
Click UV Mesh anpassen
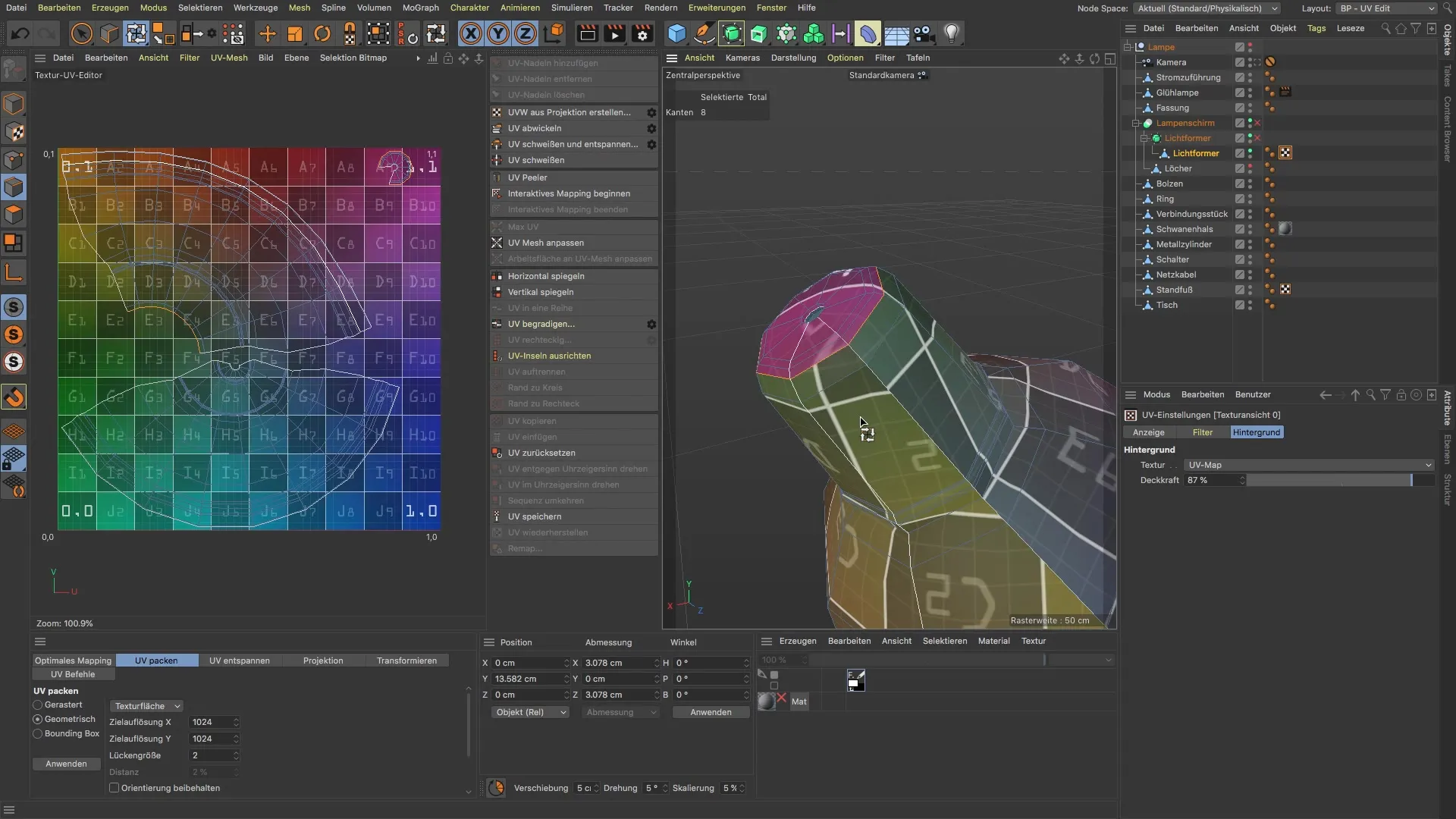pos(574,243)
